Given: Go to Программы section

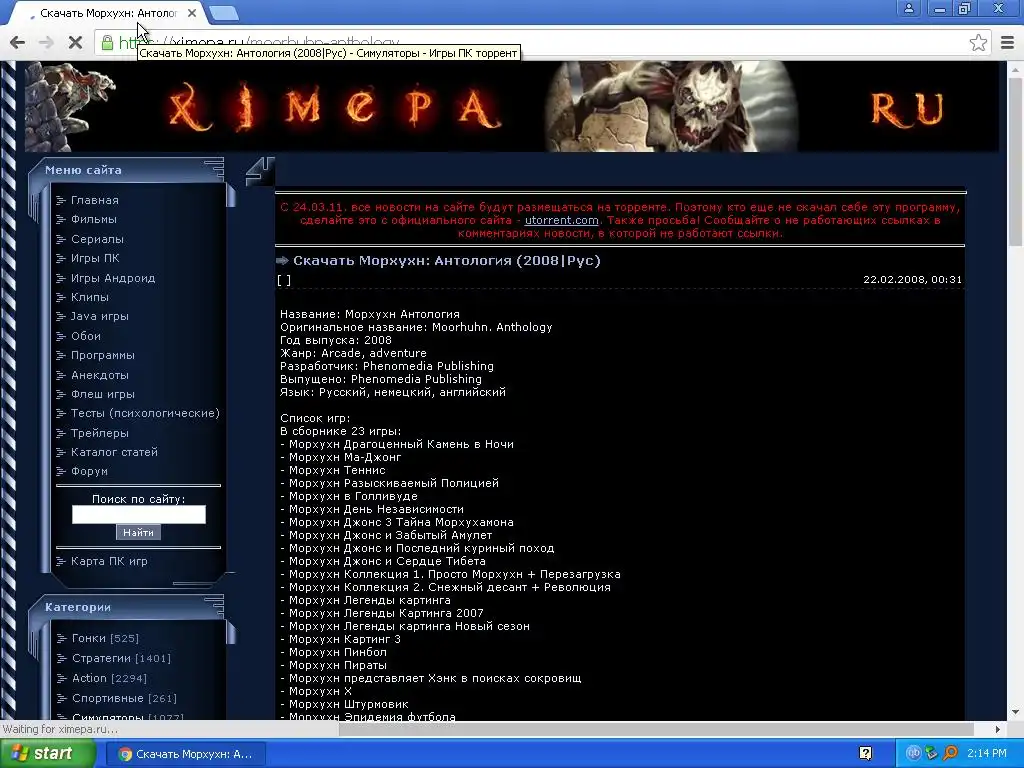Looking at the screenshot, I should click(103, 355).
